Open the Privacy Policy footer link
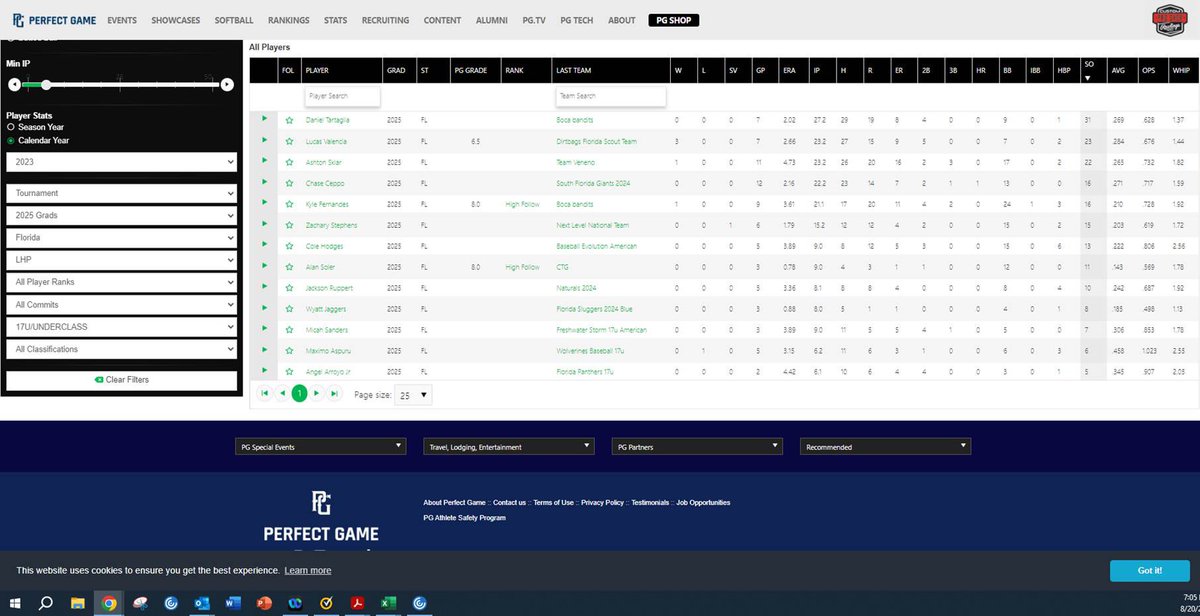 pyautogui.click(x=602, y=502)
